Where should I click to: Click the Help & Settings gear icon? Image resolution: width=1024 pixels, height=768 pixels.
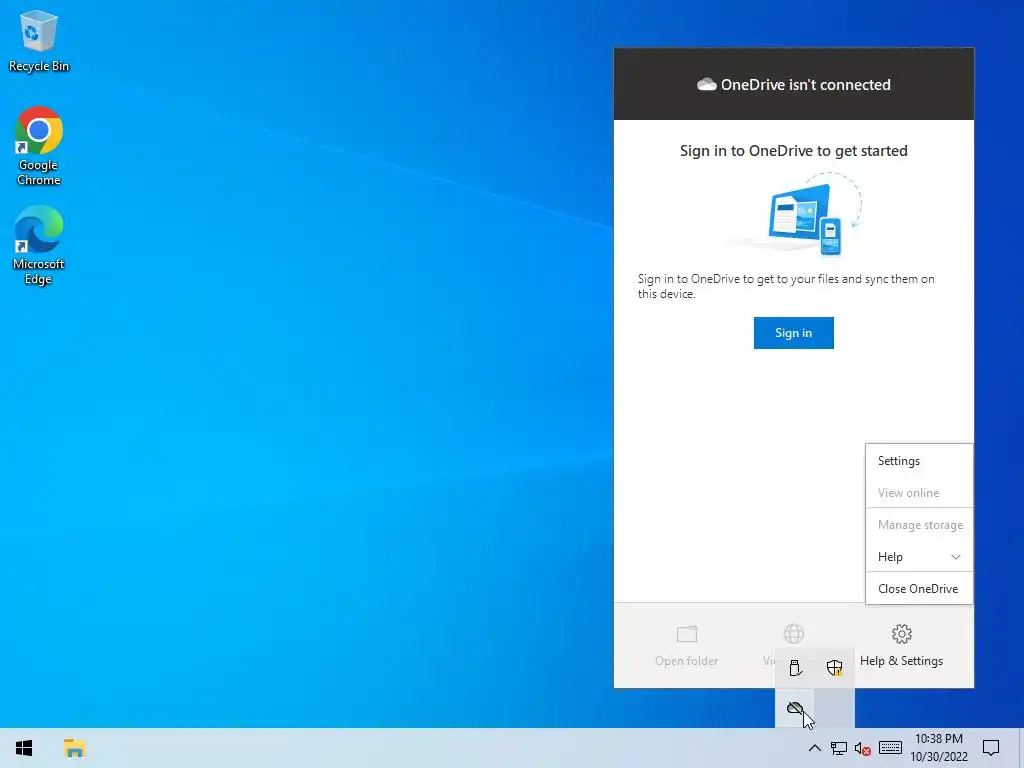click(901, 633)
